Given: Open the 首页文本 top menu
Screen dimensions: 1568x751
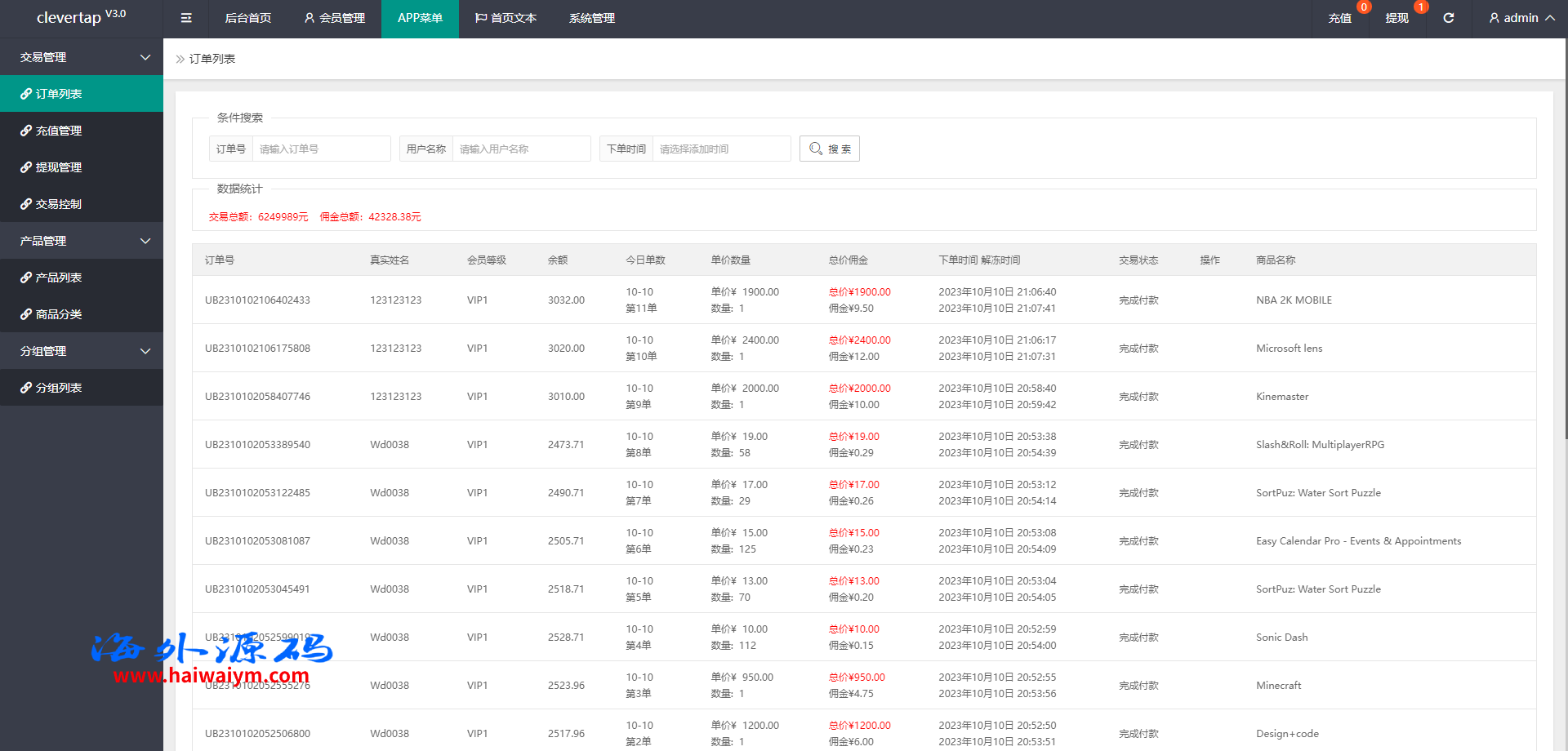Looking at the screenshot, I should [506, 18].
